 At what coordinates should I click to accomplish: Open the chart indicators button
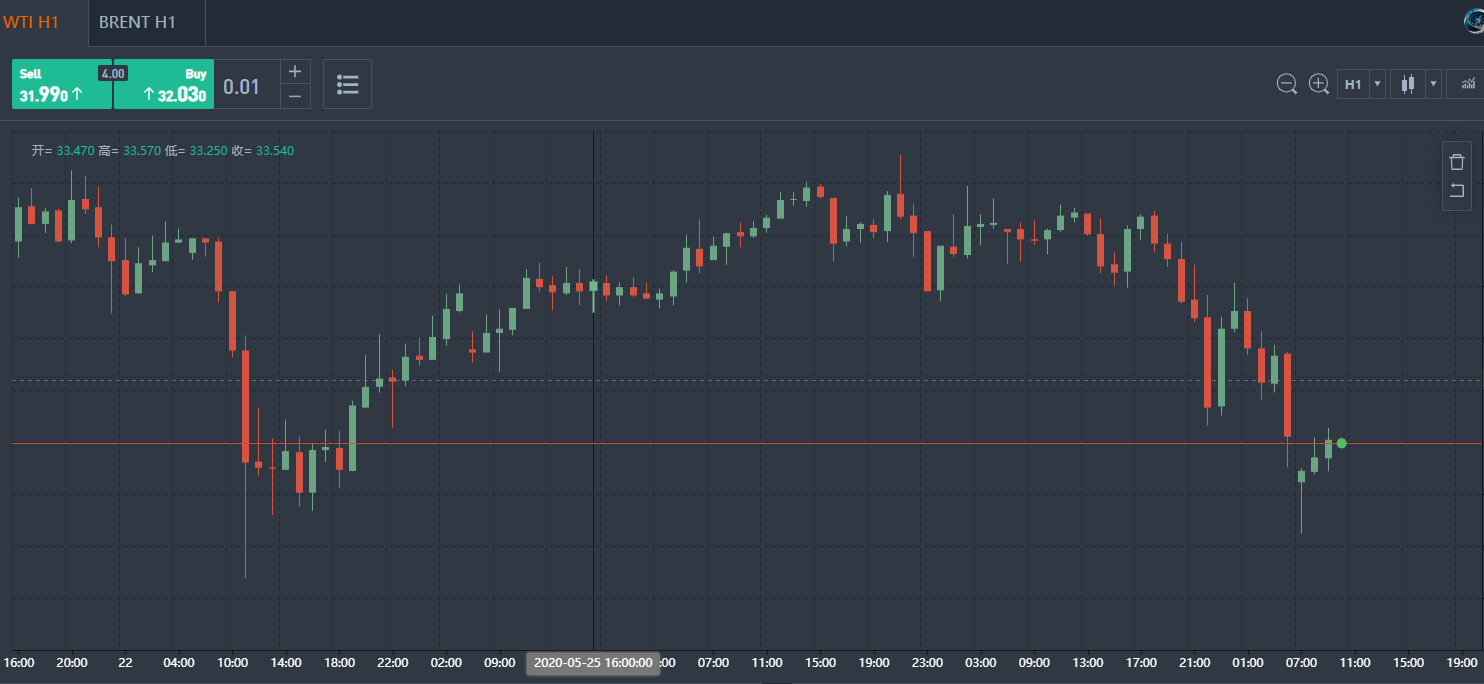(x=1468, y=84)
